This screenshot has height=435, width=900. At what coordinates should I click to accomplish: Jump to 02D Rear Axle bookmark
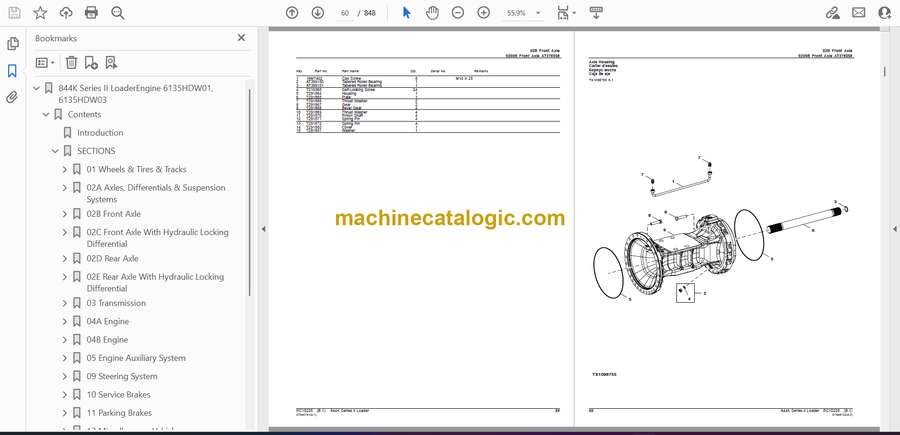pos(112,259)
